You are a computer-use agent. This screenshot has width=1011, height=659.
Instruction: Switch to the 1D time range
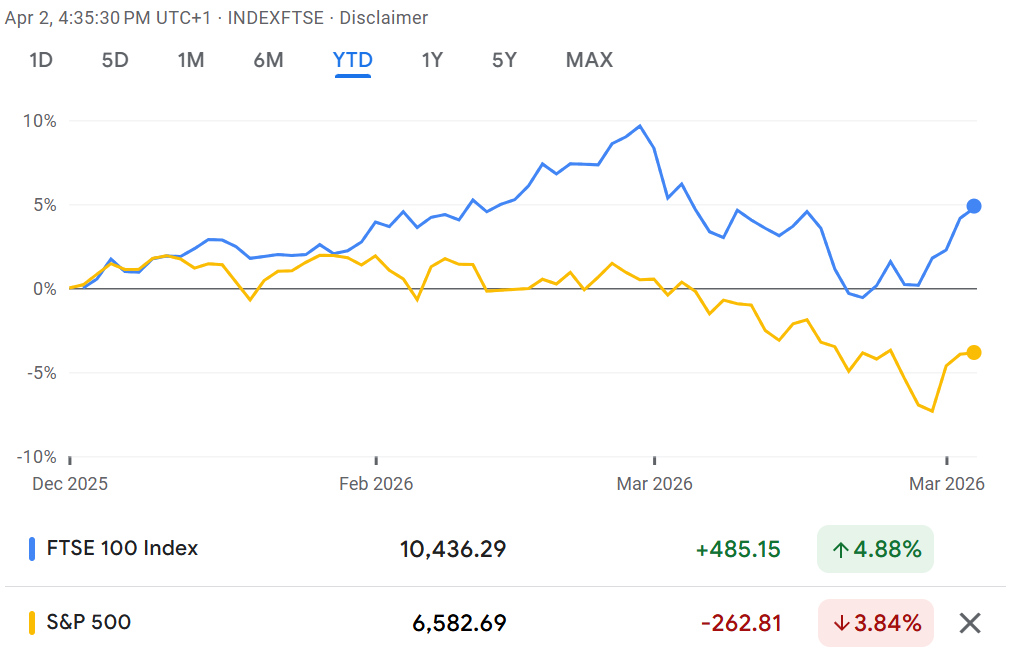[x=41, y=60]
